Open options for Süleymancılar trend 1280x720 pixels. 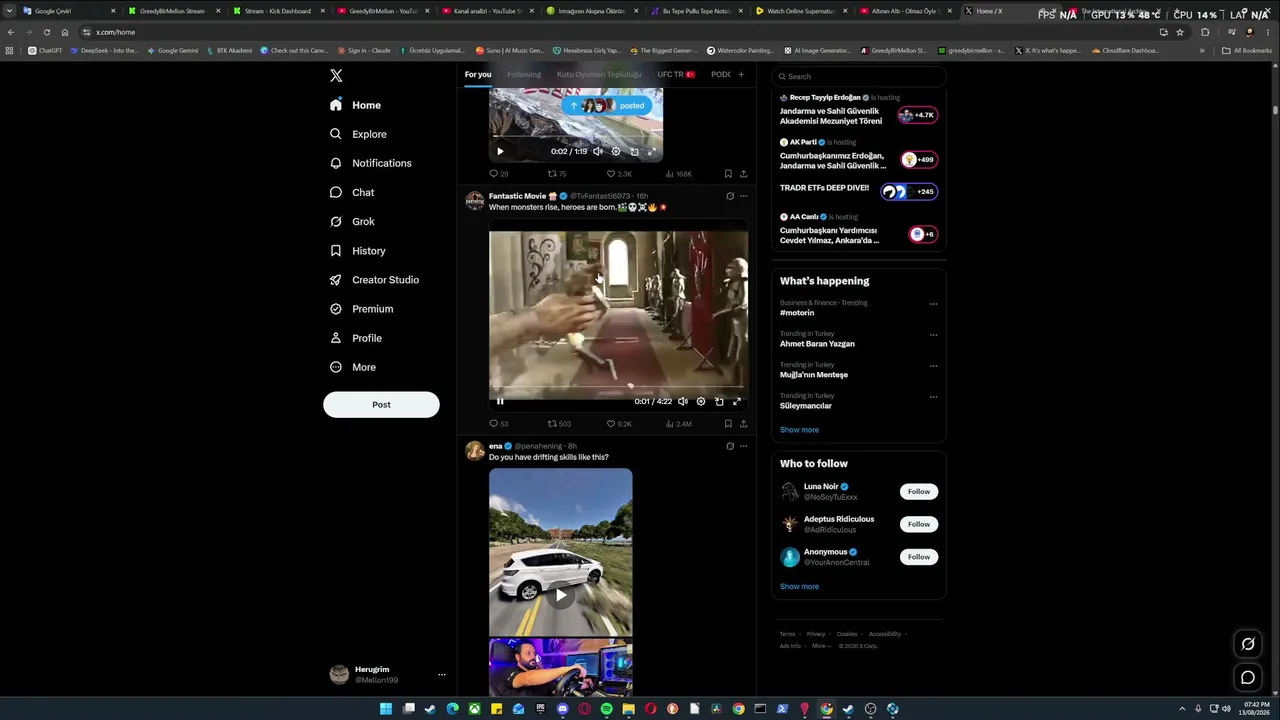tap(933, 397)
